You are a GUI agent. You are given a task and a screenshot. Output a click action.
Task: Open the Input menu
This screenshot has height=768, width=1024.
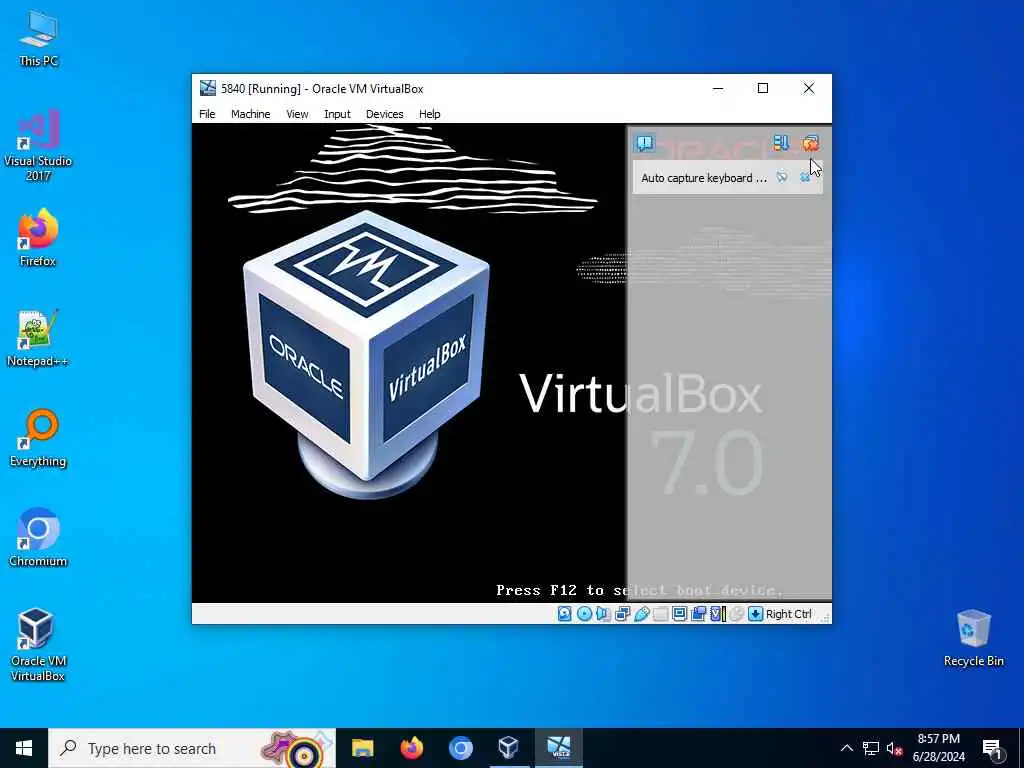[337, 114]
